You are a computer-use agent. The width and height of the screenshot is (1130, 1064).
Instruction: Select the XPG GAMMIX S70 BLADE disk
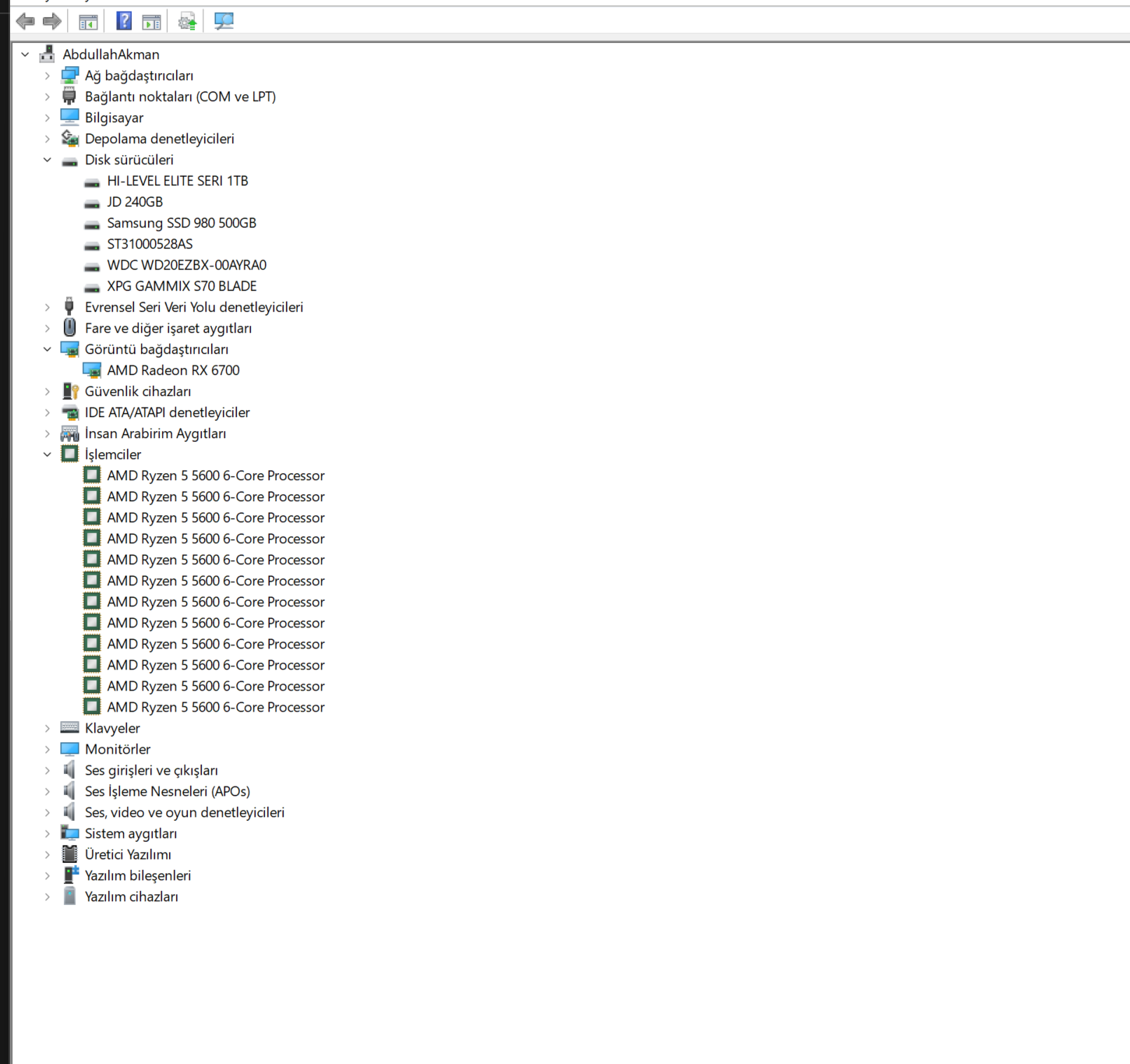pyautogui.click(x=182, y=286)
